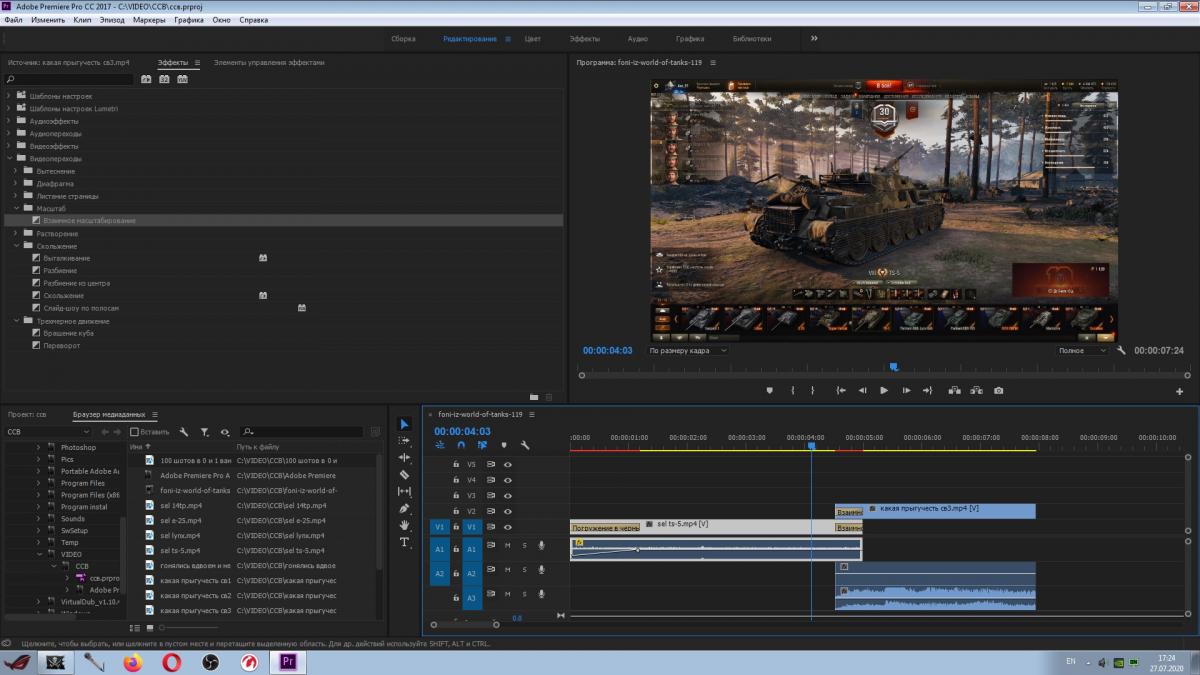Screen dimensions: 1200x675
Task: Open the 'Элементы управления эффектами' panel tab
Action: pos(268,62)
